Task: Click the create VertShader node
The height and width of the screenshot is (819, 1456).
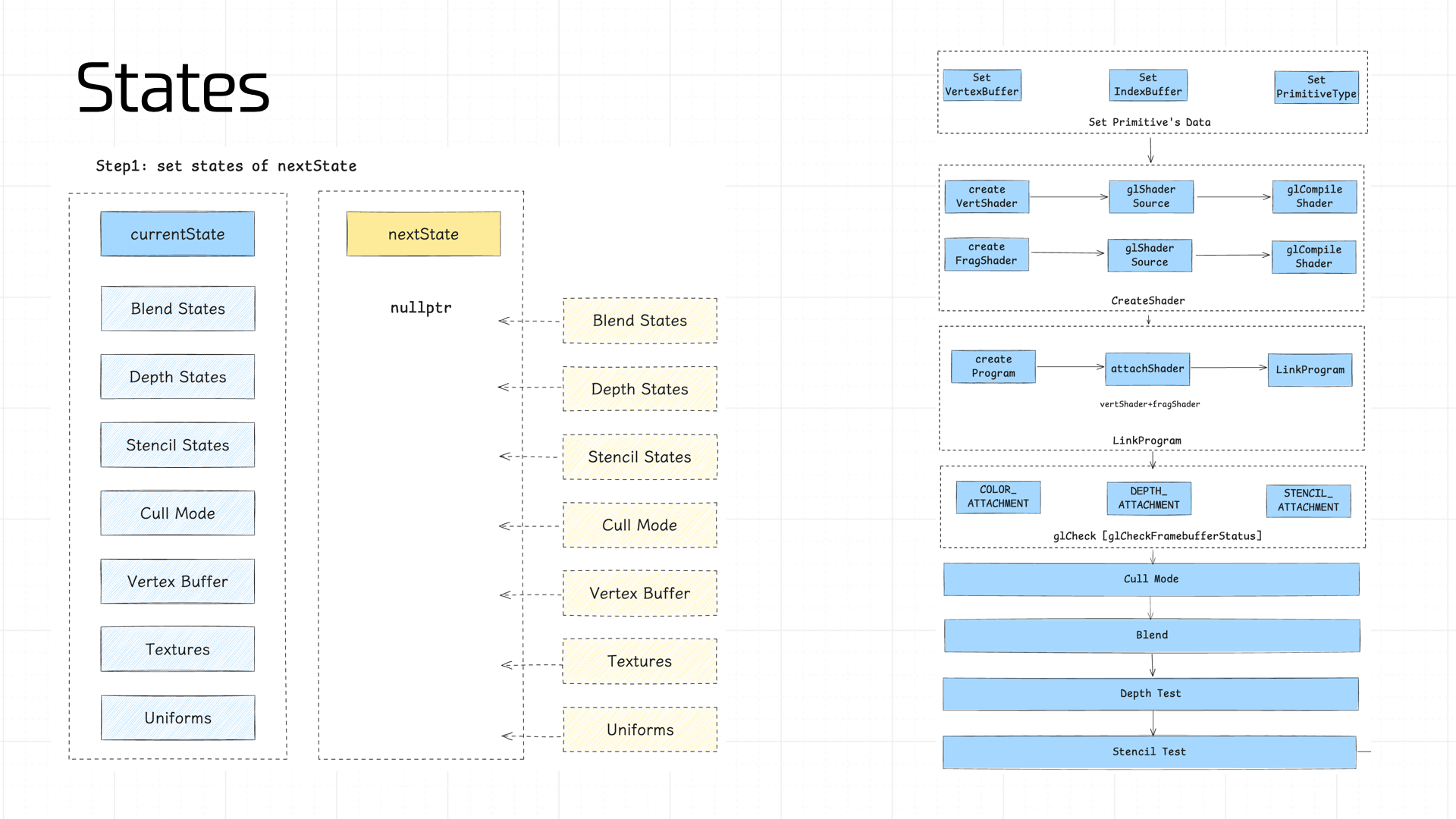Action: (987, 196)
